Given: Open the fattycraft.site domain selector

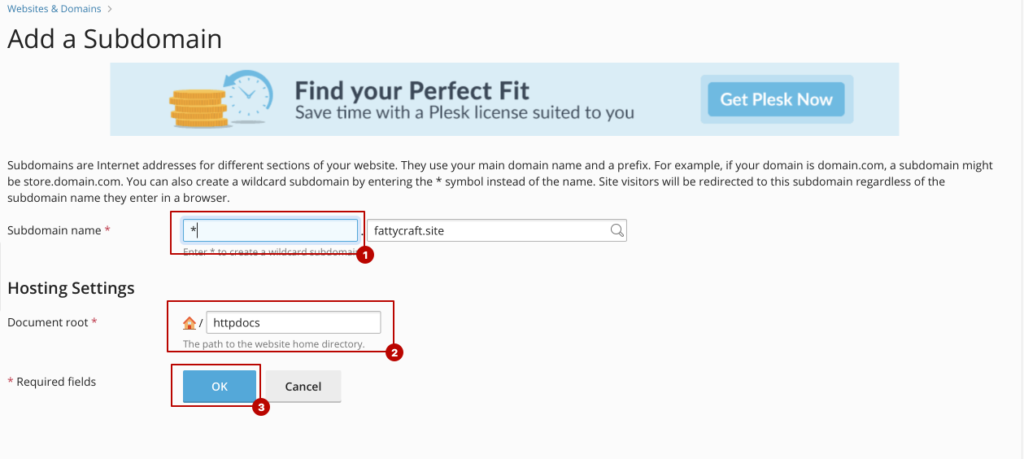Looking at the screenshot, I should point(497,230).
